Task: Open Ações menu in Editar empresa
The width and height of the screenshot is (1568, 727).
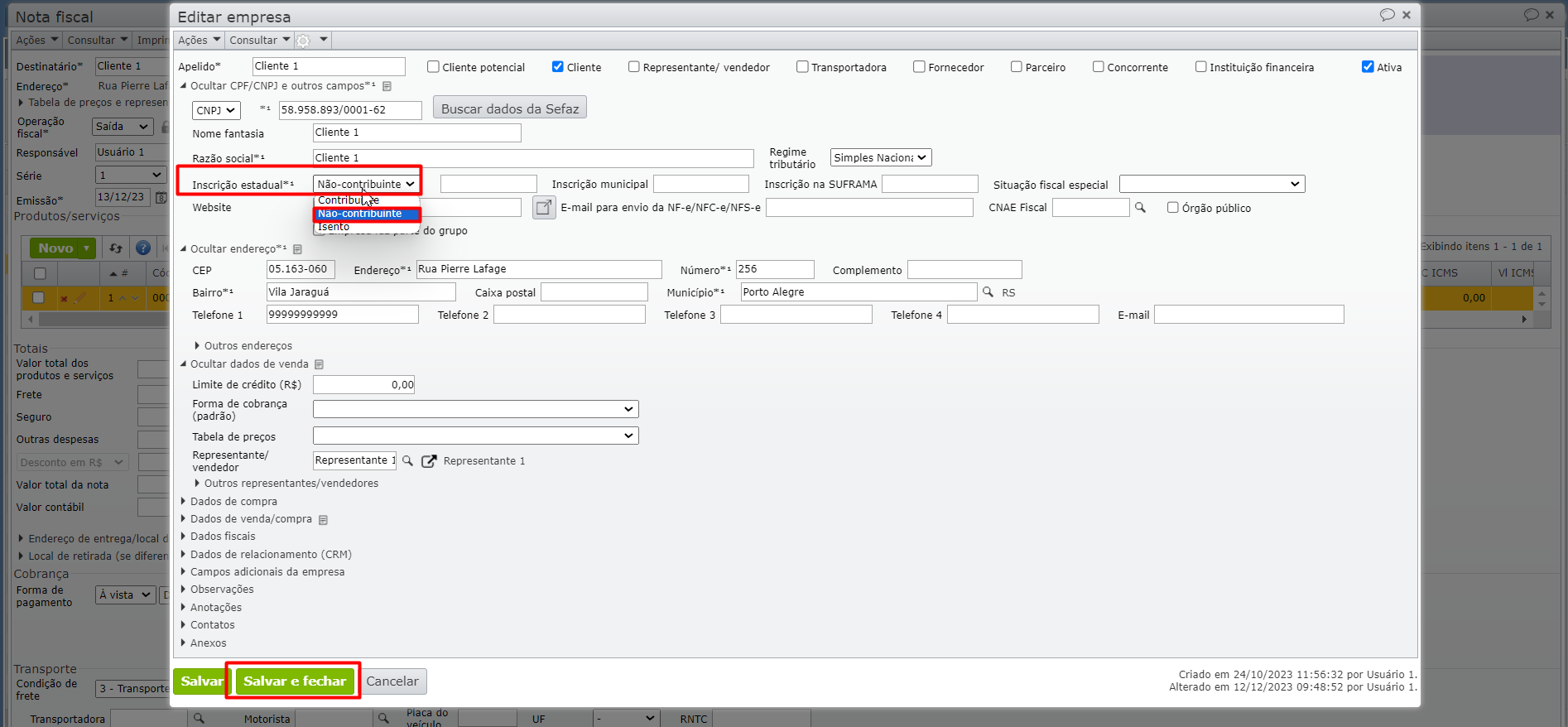Action: pos(200,40)
